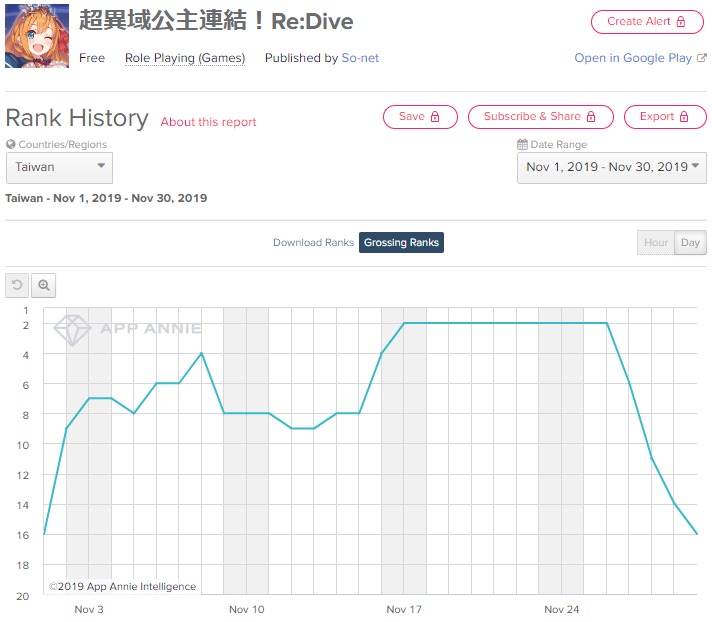712x622 pixels.
Task: Click the Subscribe & Share button
Action: 540,117
